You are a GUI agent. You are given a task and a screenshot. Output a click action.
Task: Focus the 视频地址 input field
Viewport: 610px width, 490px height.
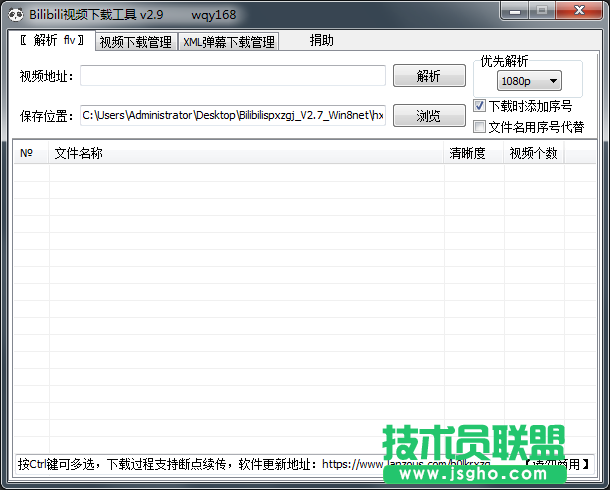click(233, 75)
